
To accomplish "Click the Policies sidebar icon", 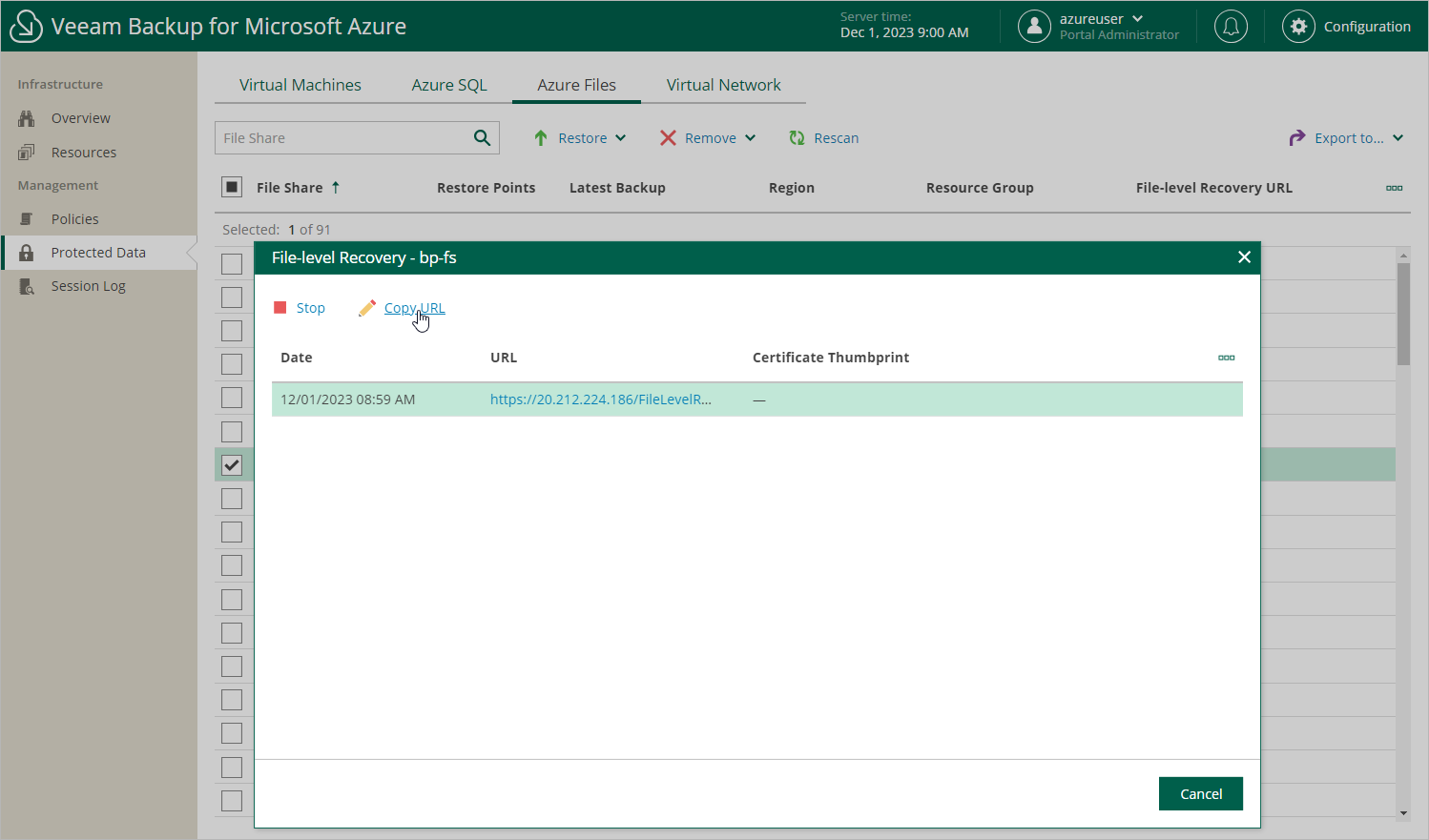I will coord(27,219).
